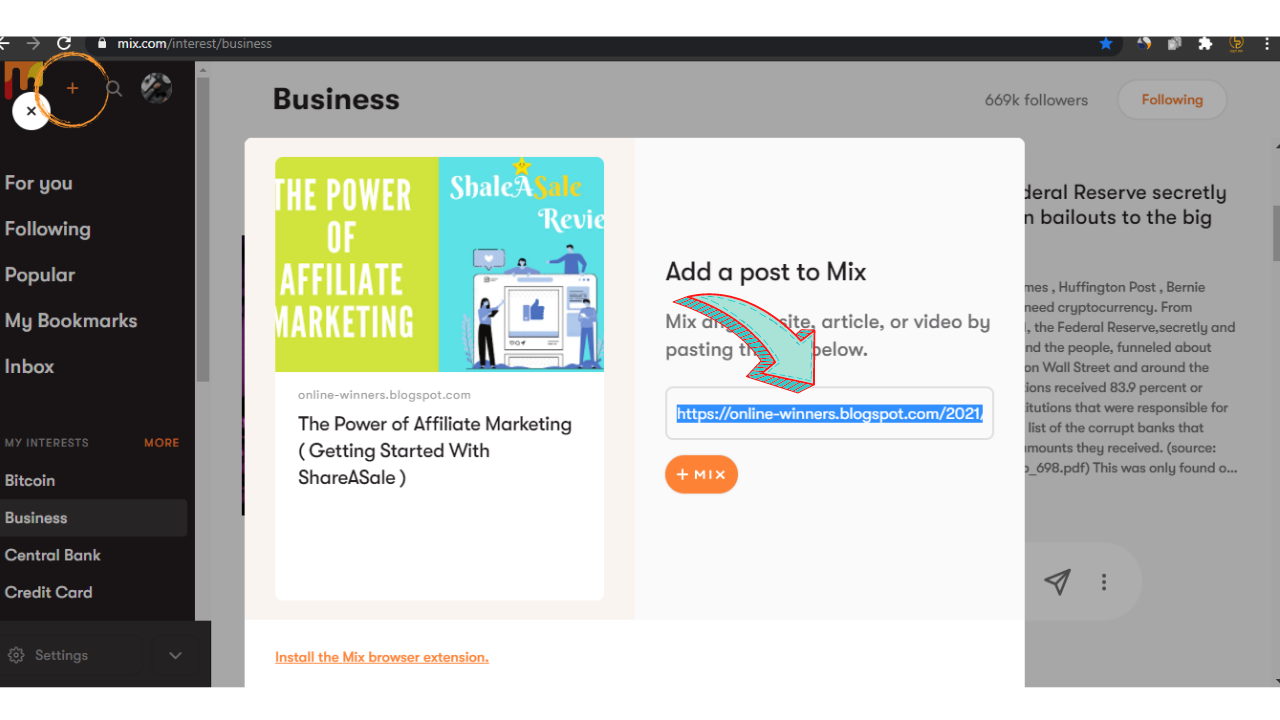Click the Mix logo in the sidebar
Image resolution: width=1280 pixels, height=720 pixels.
pyautogui.click(x=22, y=80)
